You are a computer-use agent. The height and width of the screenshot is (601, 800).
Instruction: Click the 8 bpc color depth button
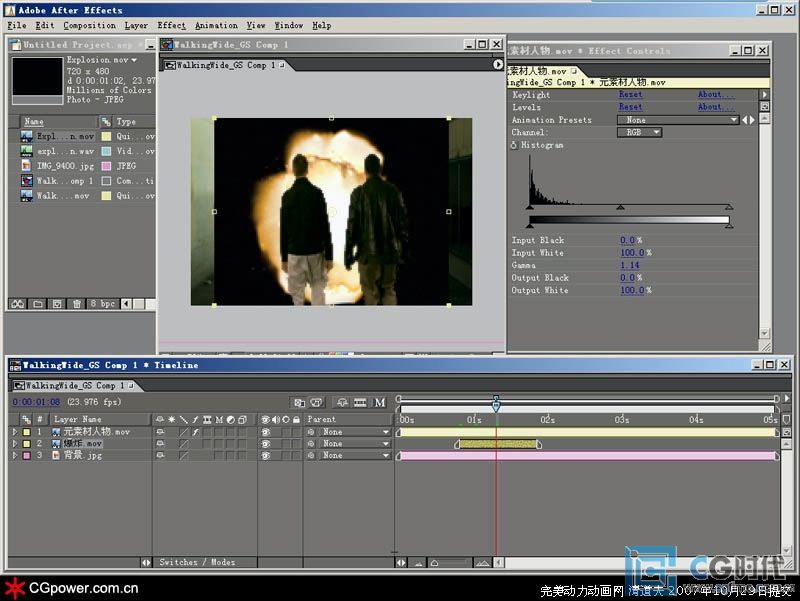tap(104, 303)
